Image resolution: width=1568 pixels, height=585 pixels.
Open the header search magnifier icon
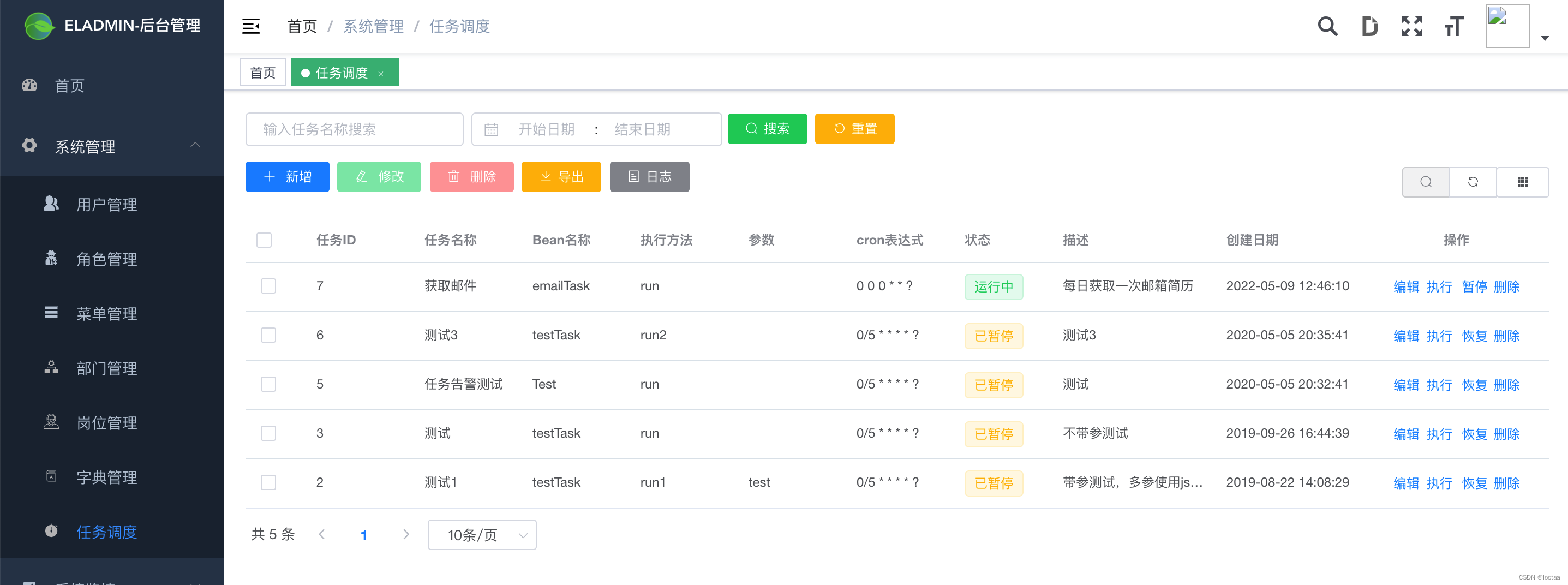point(1327,26)
